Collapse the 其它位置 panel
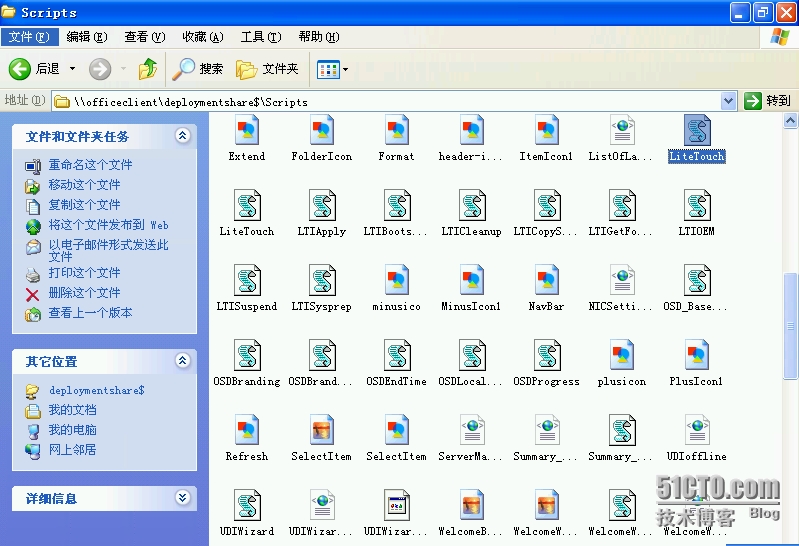This screenshot has height=546, width=799. click(x=183, y=360)
